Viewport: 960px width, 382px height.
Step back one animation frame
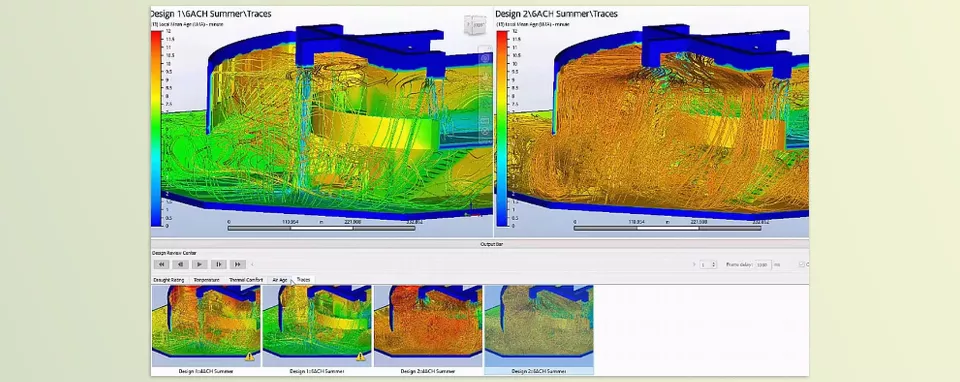coord(180,264)
